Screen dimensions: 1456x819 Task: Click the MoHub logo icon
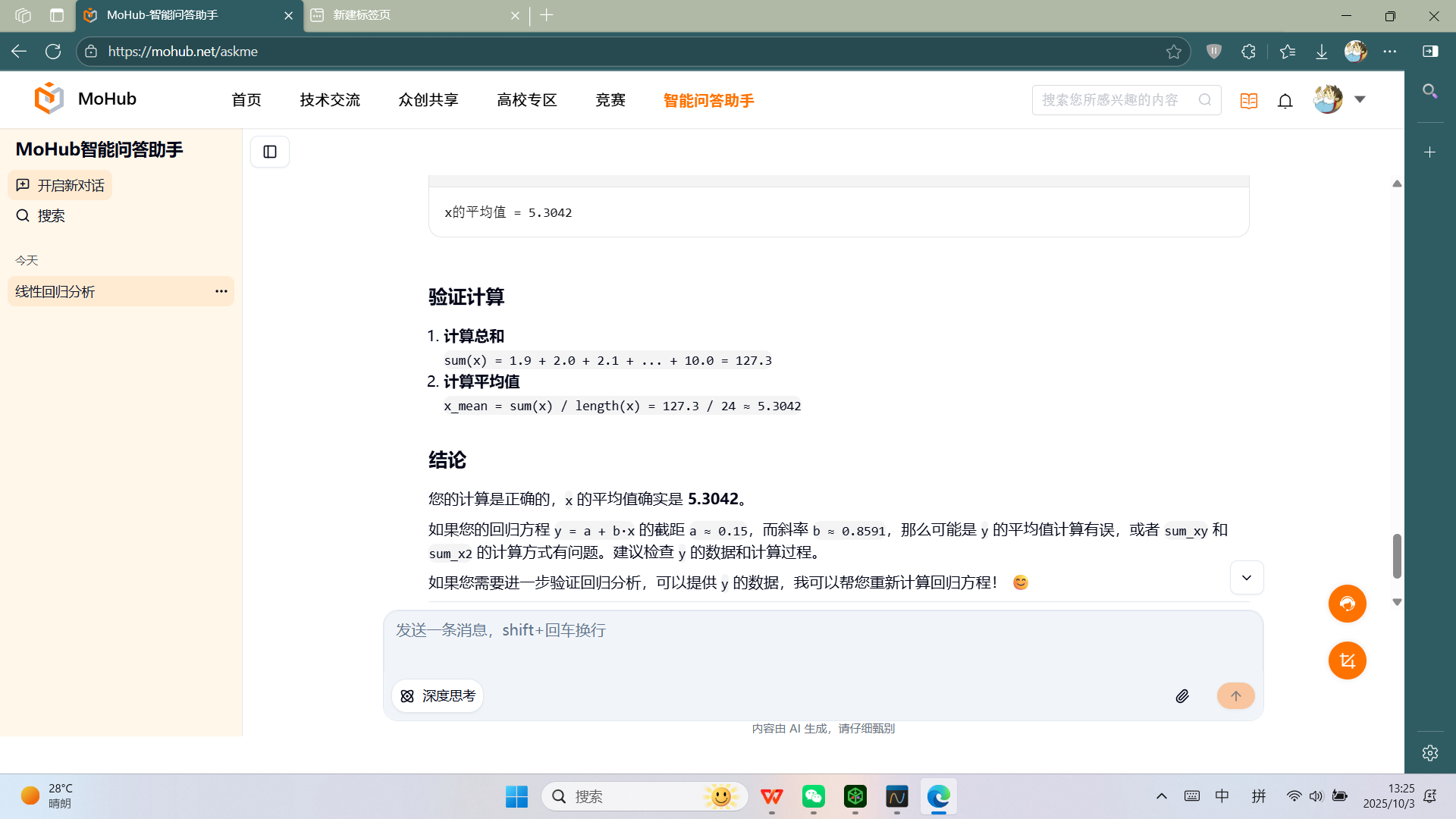(x=49, y=99)
